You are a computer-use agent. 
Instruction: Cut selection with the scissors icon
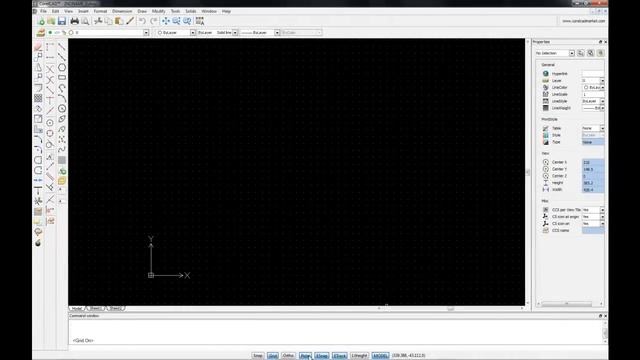[x=98, y=21]
